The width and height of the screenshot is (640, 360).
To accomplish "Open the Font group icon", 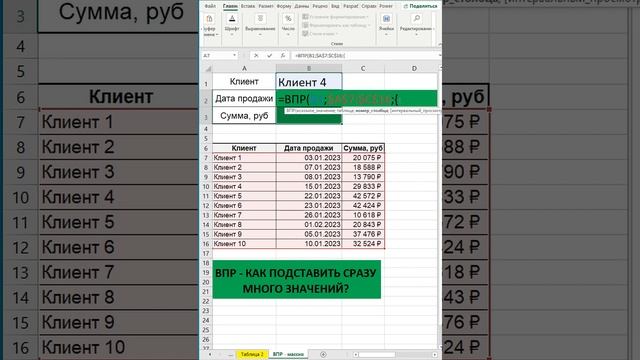I will tap(232, 19).
